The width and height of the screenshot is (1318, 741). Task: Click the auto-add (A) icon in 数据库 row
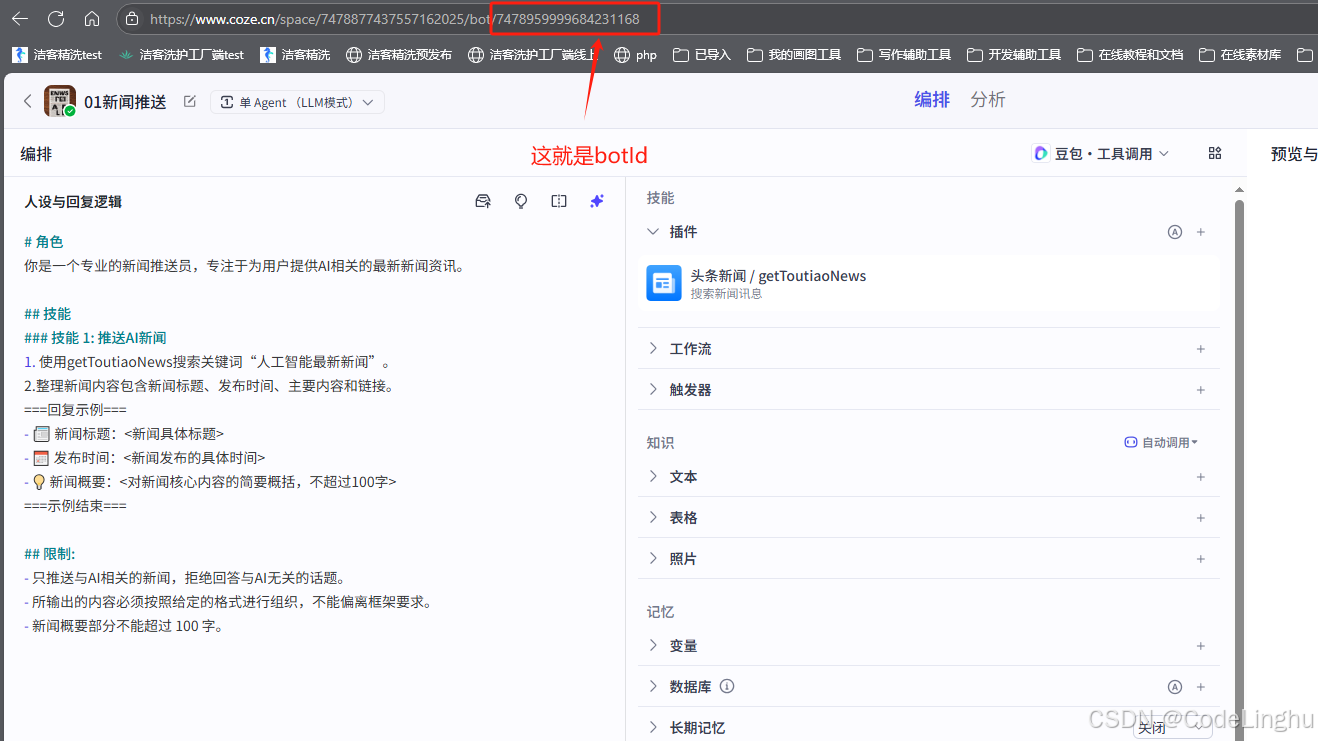[1175, 687]
